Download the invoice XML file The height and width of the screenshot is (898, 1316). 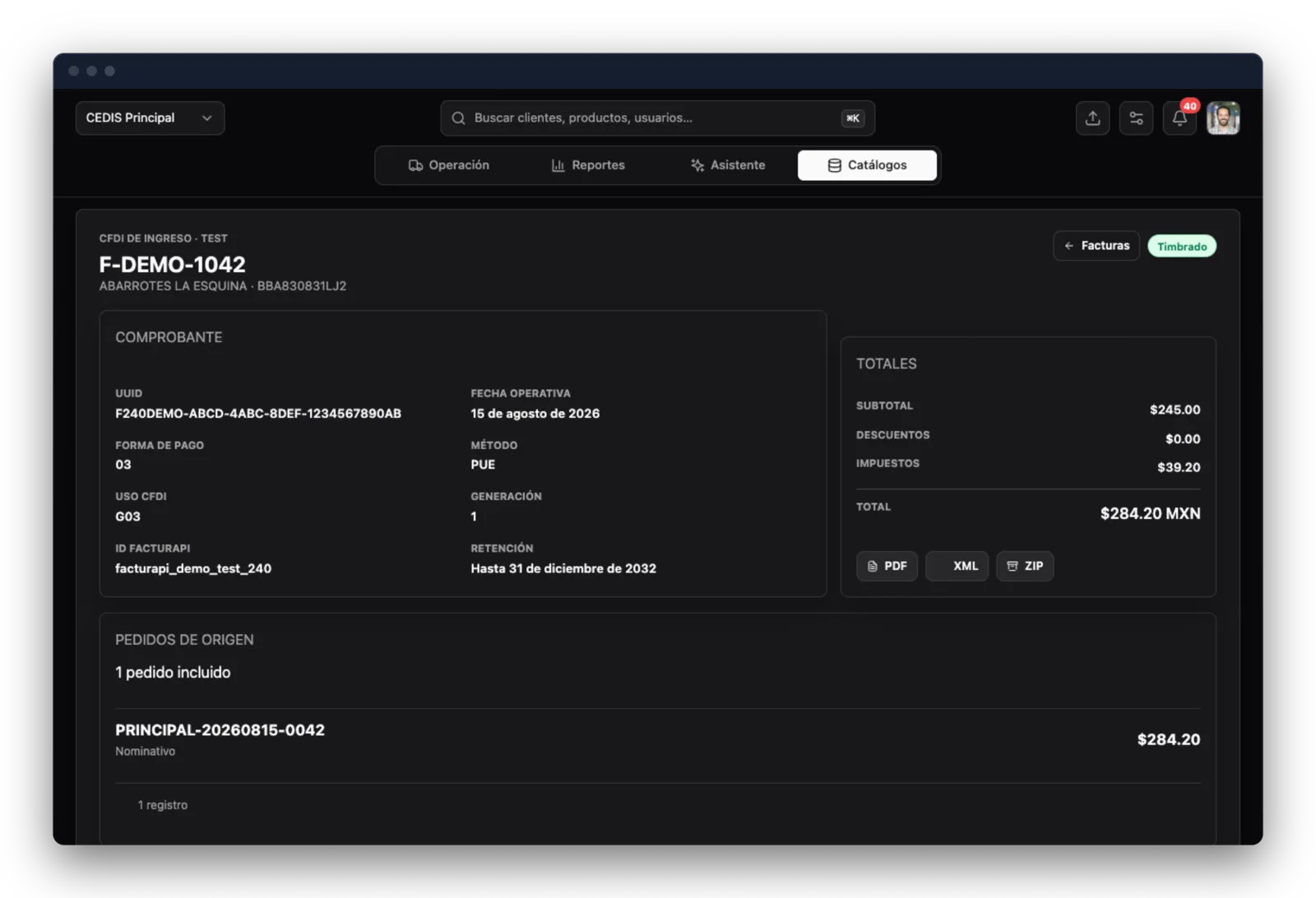(x=957, y=567)
